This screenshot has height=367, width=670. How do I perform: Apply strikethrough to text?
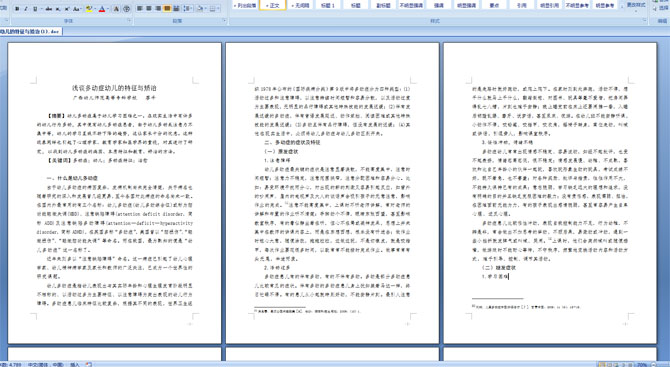pyautogui.click(x=49, y=9)
